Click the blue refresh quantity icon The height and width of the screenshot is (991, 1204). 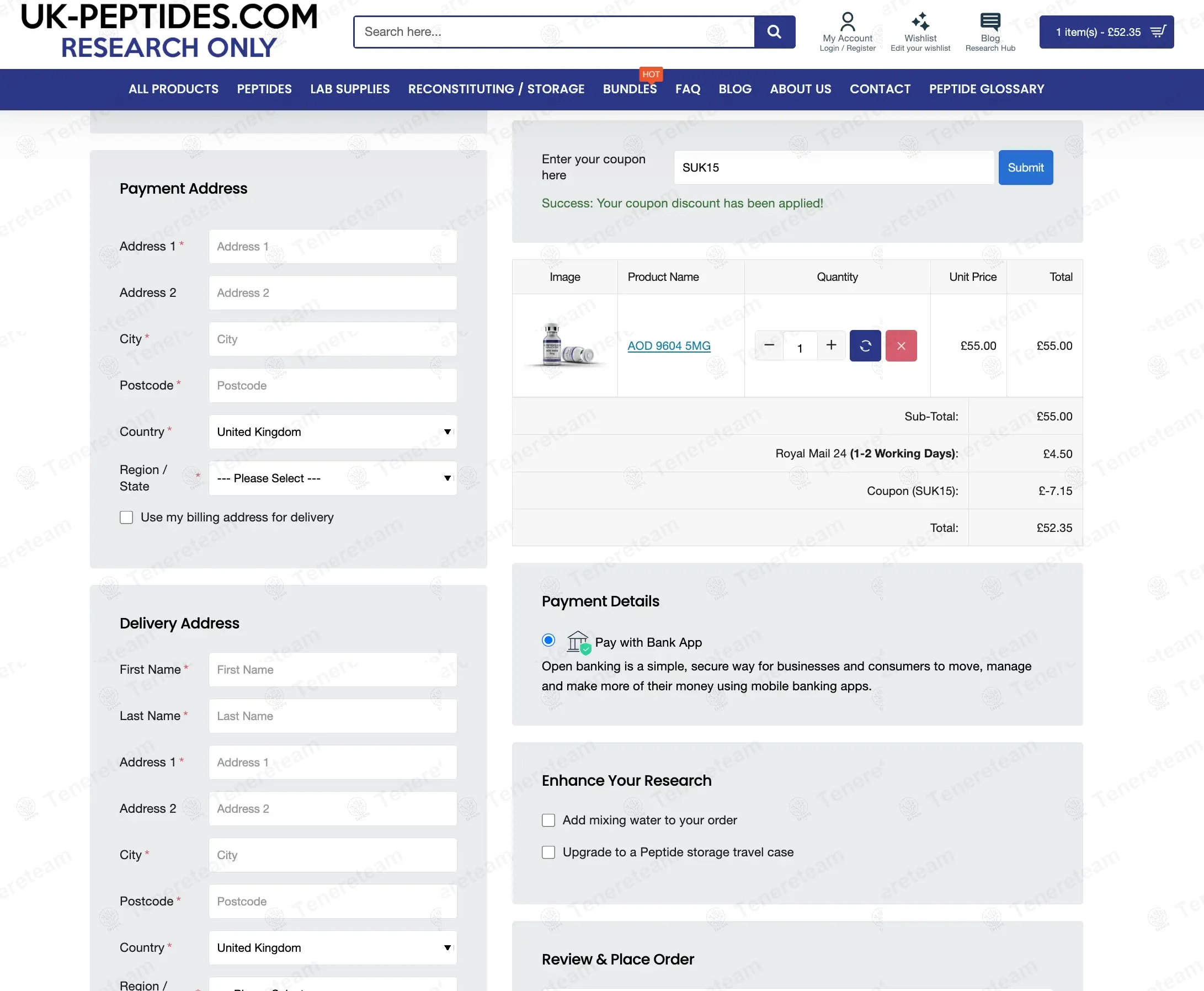click(865, 345)
